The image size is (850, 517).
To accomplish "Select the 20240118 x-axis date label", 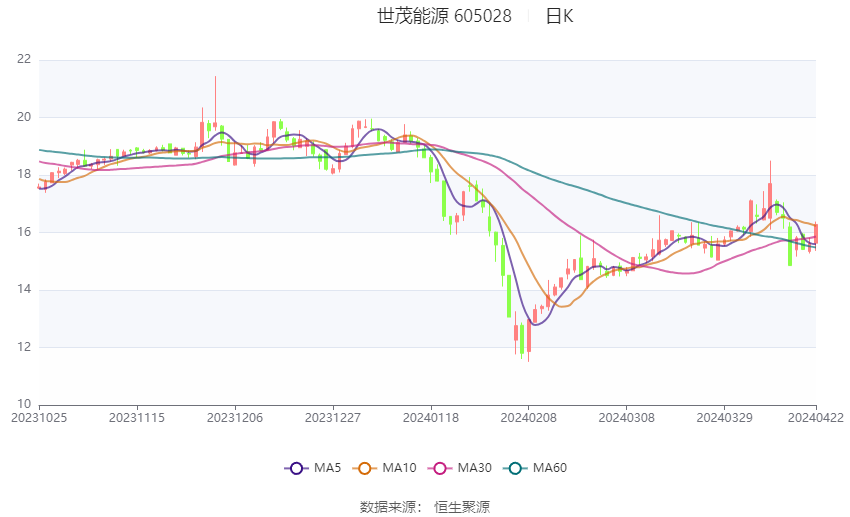I will [431, 418].
